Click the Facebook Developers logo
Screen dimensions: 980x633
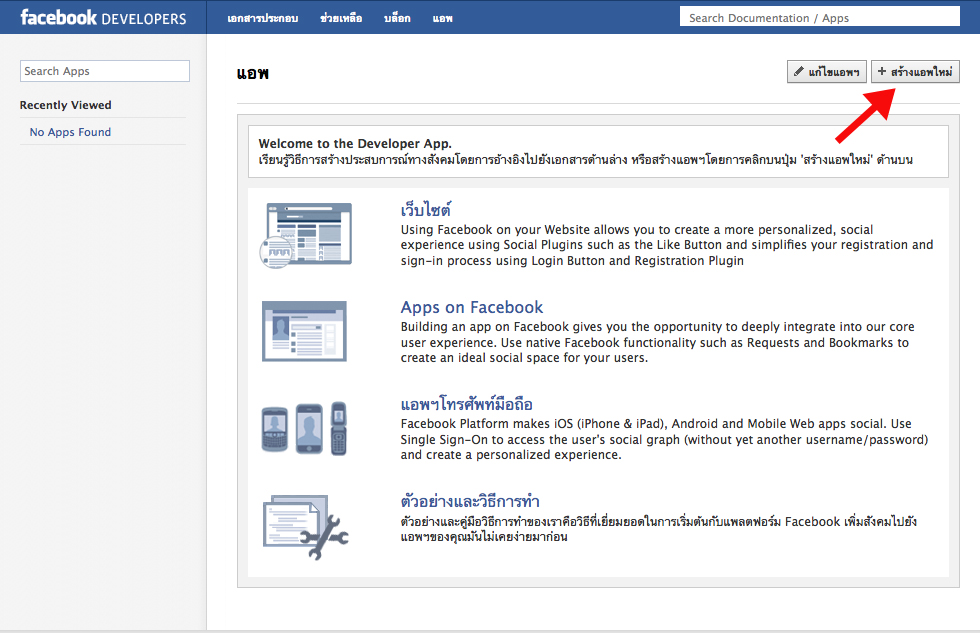click(x=103, y=17)
